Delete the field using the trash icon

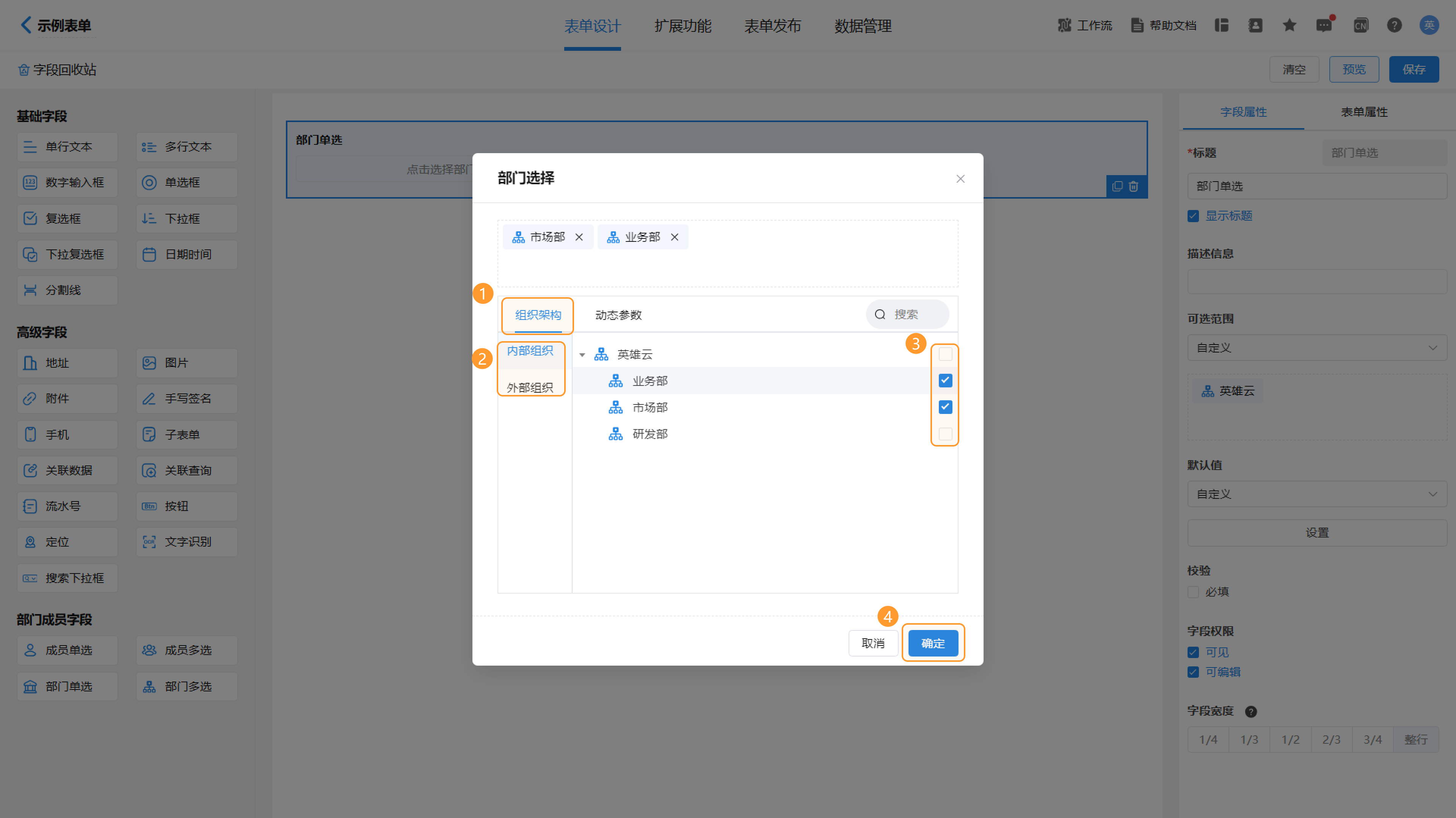1133,186
